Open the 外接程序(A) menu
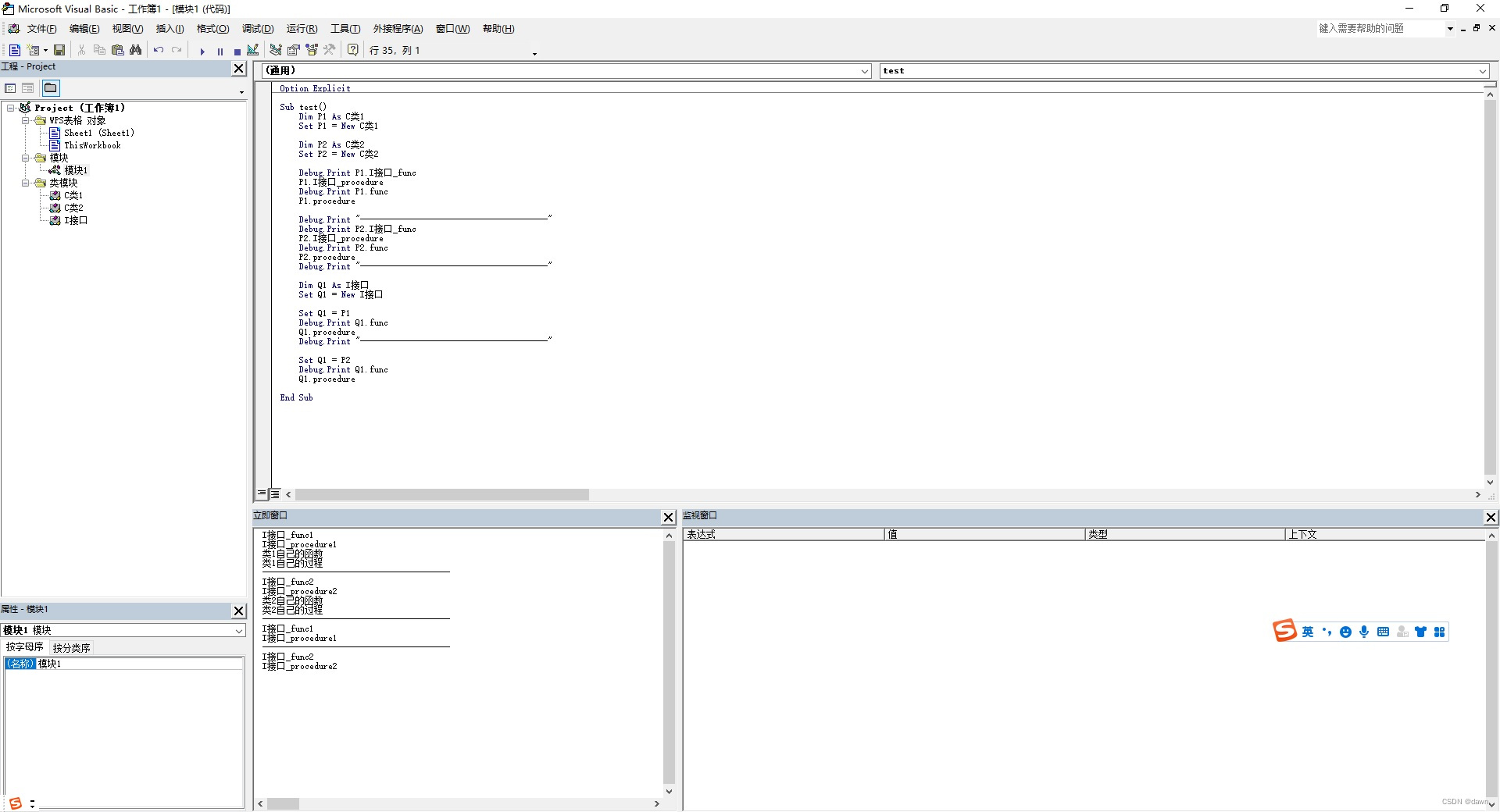The image size is (1500, 812). point(398,29)
